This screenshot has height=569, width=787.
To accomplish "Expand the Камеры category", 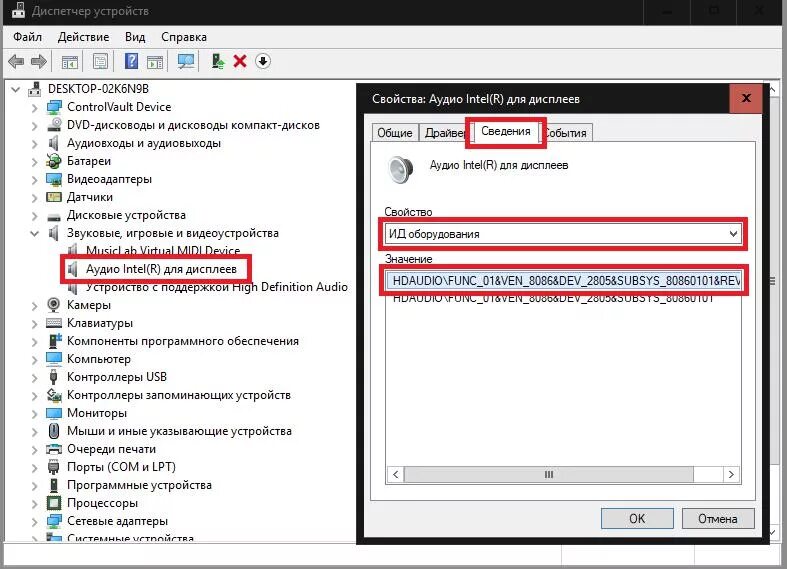I will 35,306.
